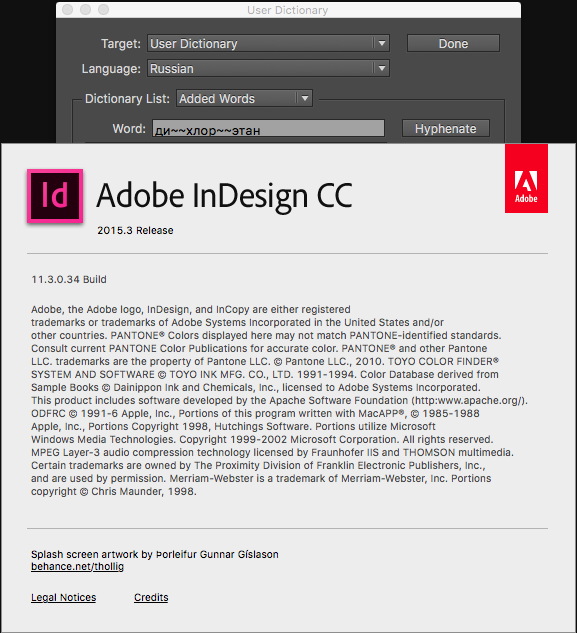Click the Done button
577x633 pixels.
[x=453, y=44]
